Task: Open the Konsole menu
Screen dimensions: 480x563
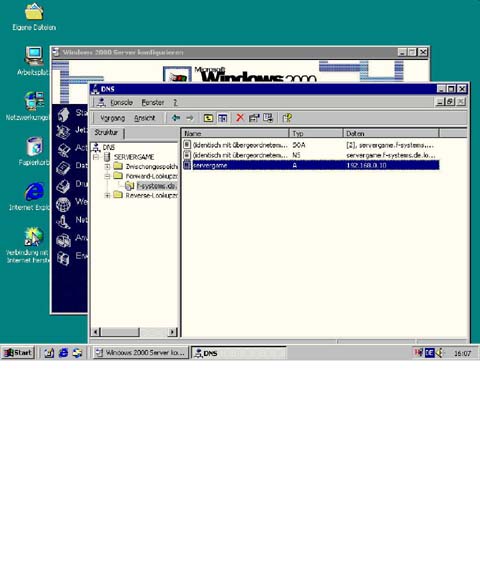Action: click(x=121, y=102)
